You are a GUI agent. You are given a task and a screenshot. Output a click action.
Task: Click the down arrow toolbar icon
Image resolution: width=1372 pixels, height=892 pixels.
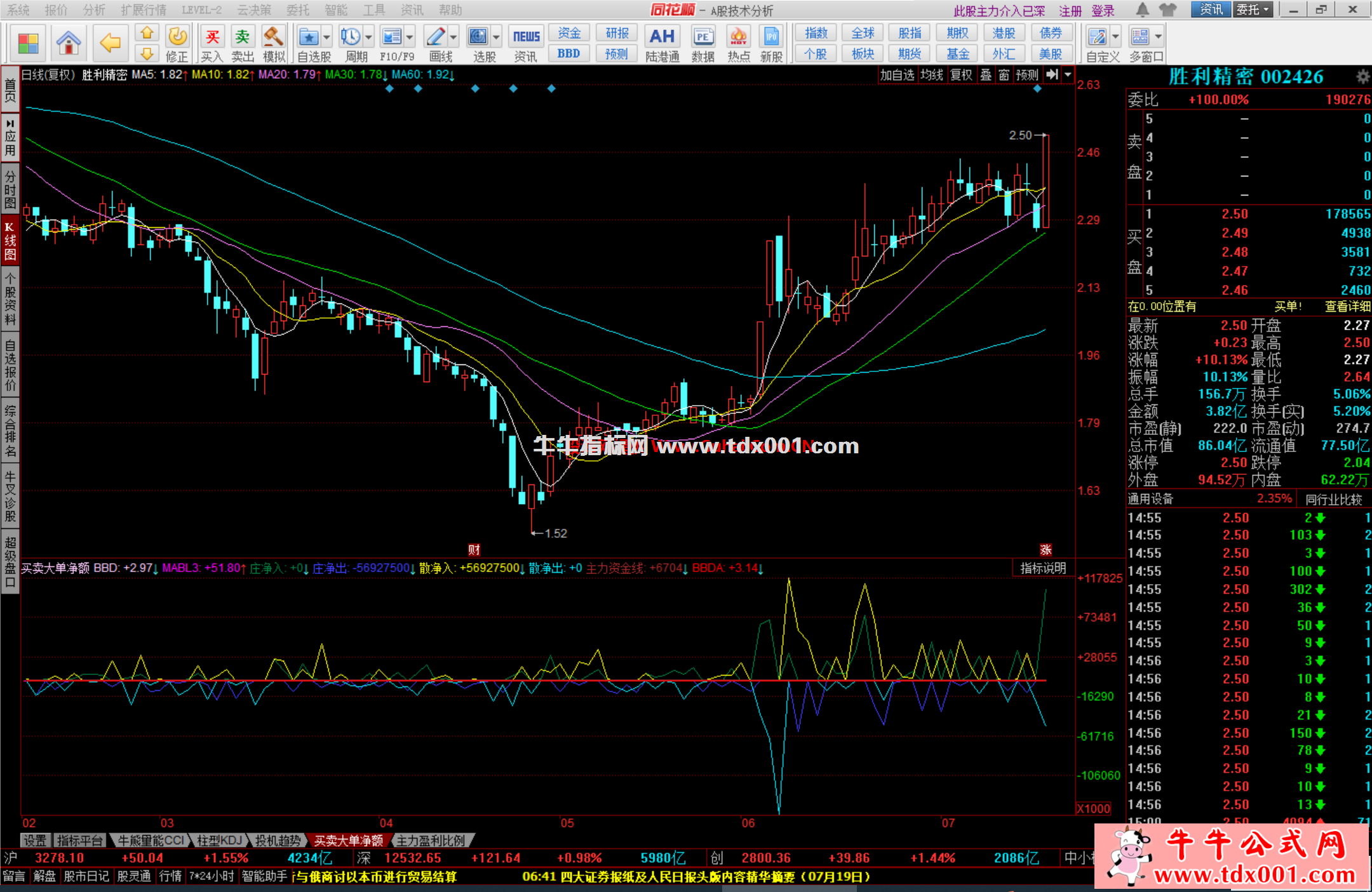(147, 53)
